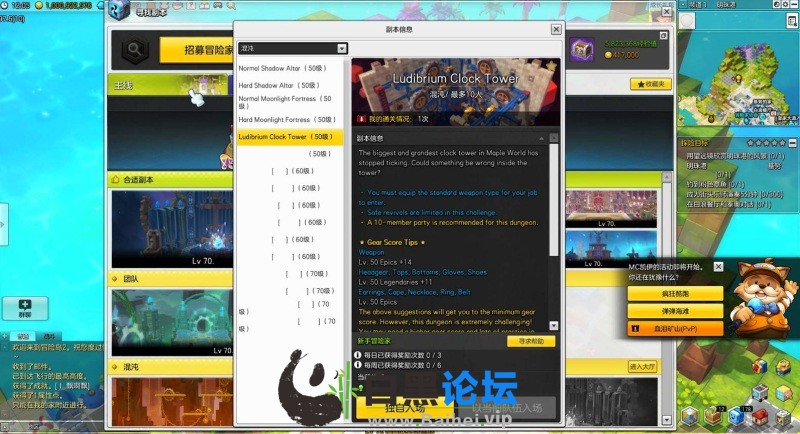The width and height of the screenshot is (800, 434).
Task: Click the Ludibrium Clock Tower banner image
Action: (456, 92)
